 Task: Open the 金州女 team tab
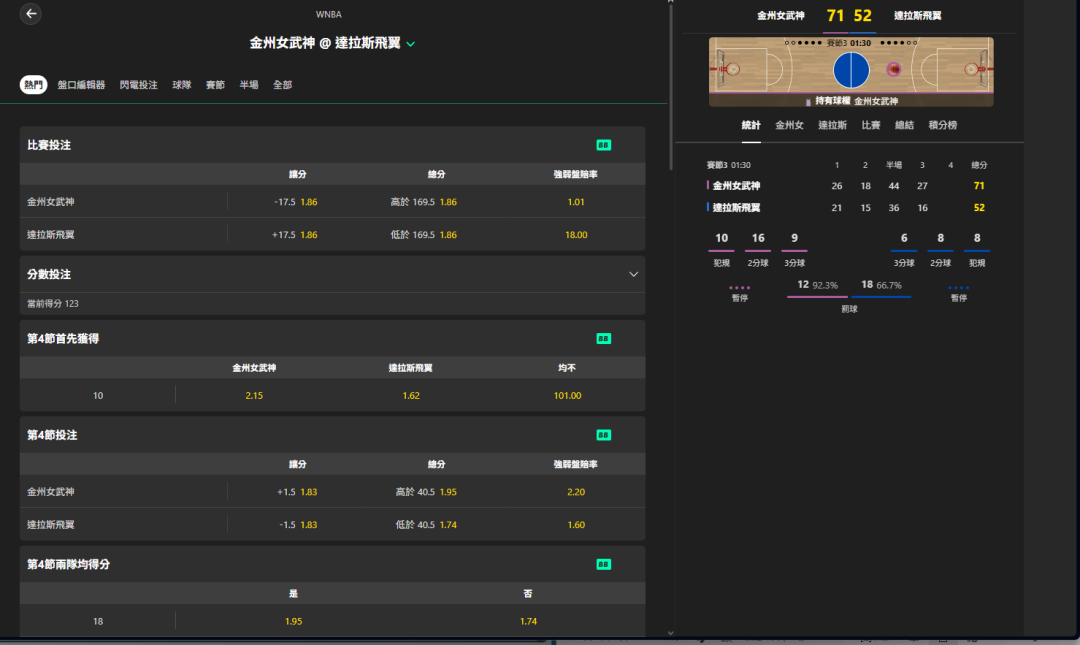[x=789, y=125]
